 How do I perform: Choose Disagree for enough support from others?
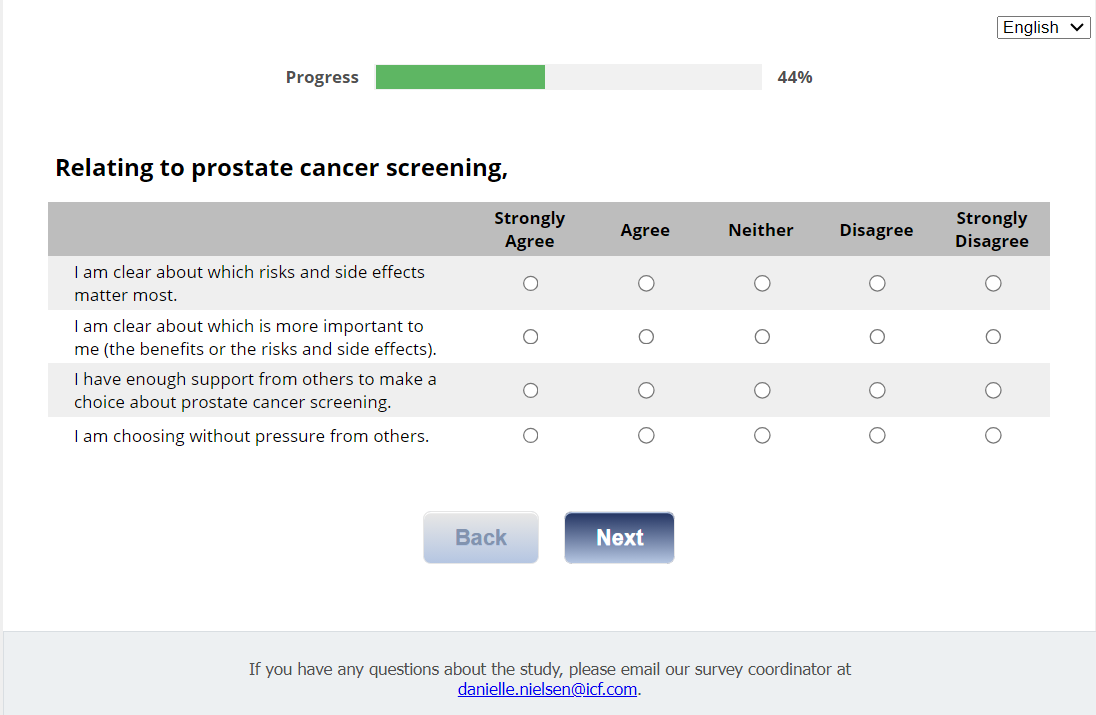click(877, 390)
